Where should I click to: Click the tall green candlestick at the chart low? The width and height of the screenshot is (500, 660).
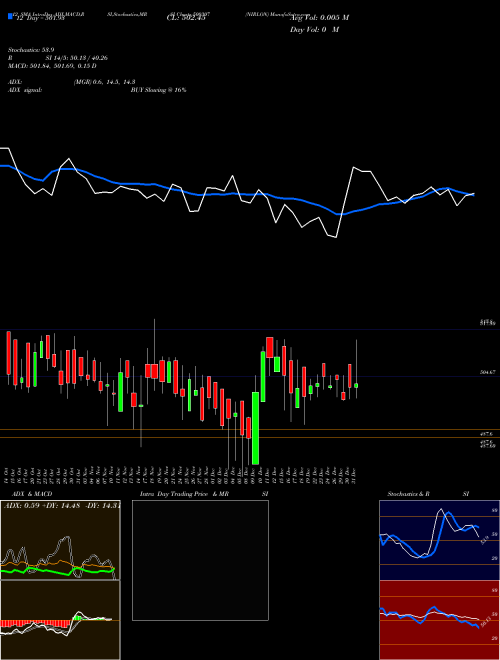click(255, 428)
